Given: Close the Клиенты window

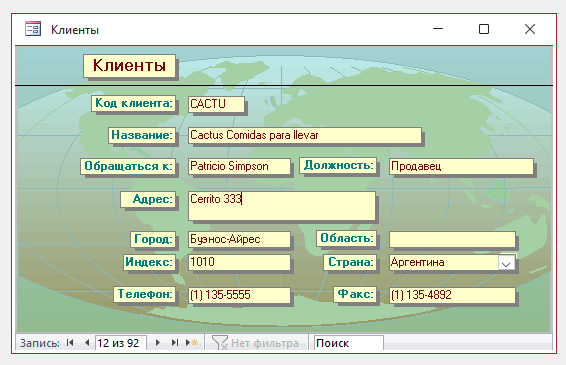Looking at the screenshot, I should (530, 29).
